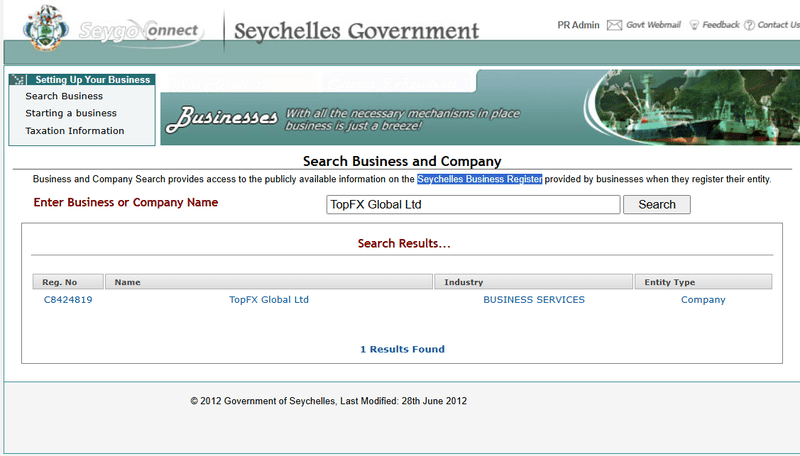This screenshot has width=800, height=456.
Task: Open the PR Admin link
Action: click(577, 25)
